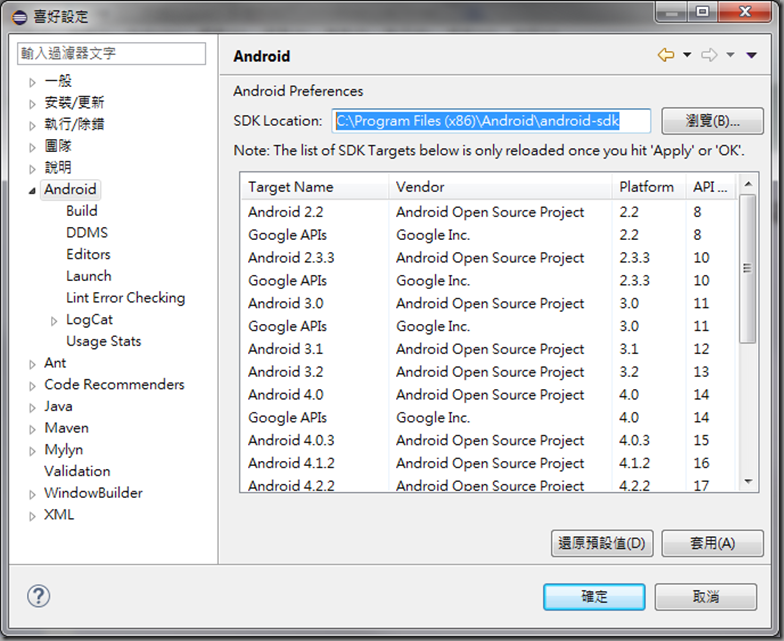Click the forward navigation arrow icon
Viewport: 784px width, 641px height.
click(709, 54)
